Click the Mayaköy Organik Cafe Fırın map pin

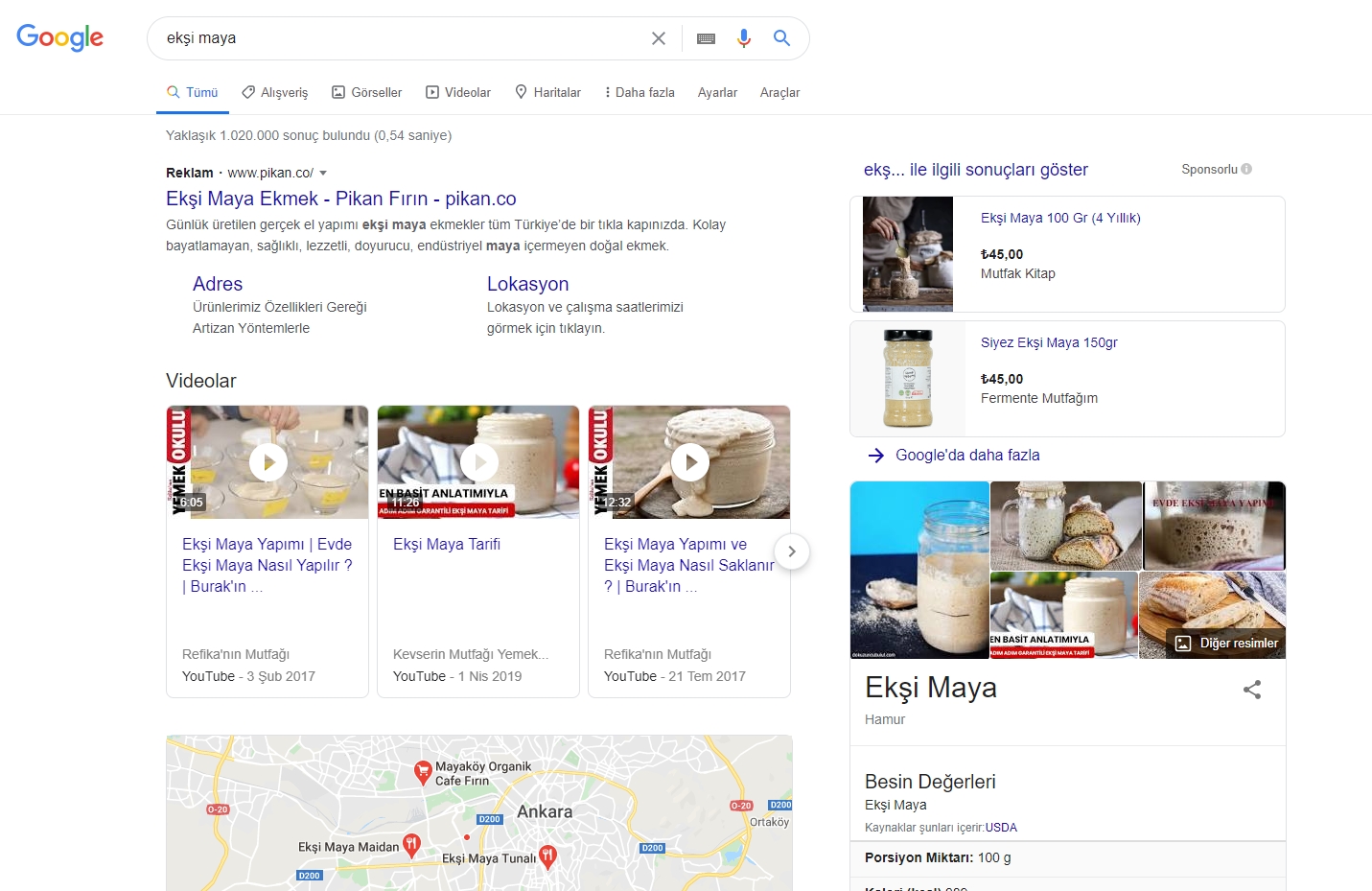422,772
